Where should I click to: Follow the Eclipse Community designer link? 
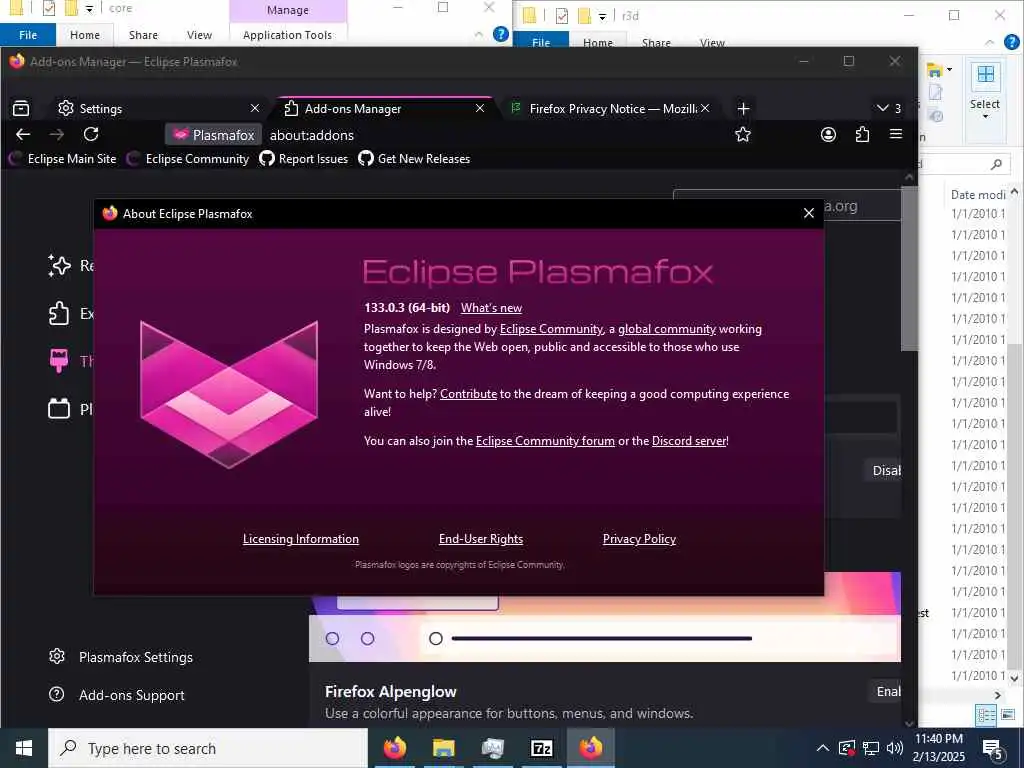[551, 329]
